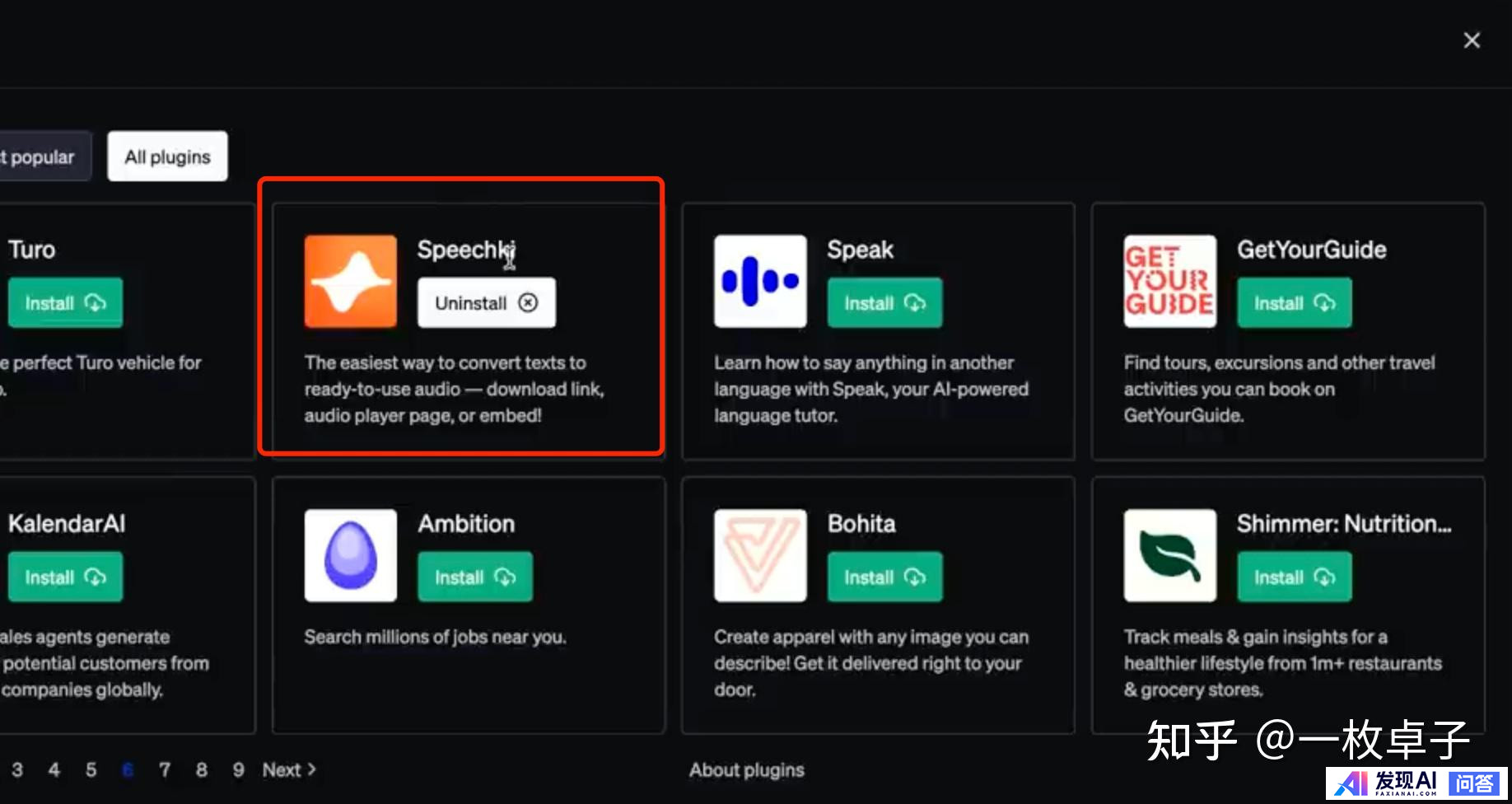Install the Bohita apparel plugin
Image resolution: width=1512 pixels, height=804 pixels.
884,577
